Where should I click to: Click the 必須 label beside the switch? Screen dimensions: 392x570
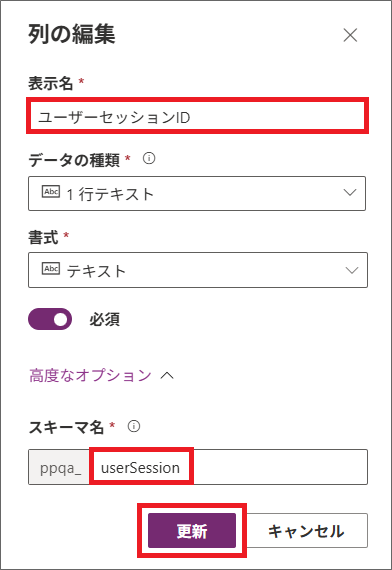point(105,320)
